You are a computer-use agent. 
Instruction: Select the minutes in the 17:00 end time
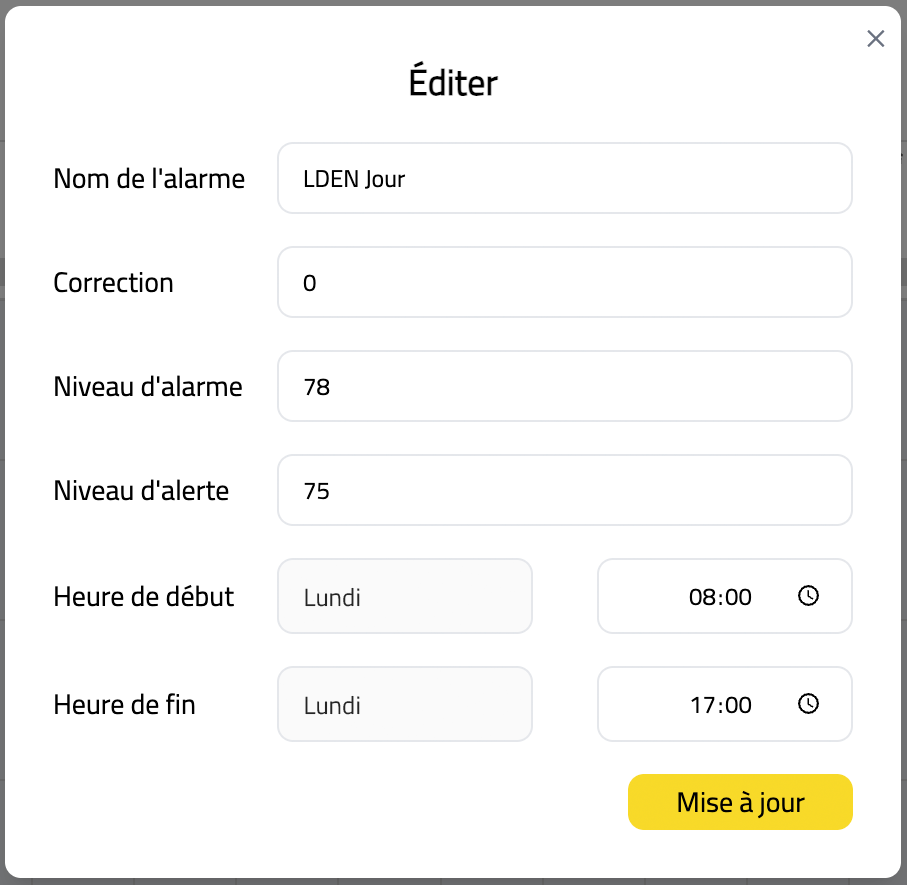(738, 705)
